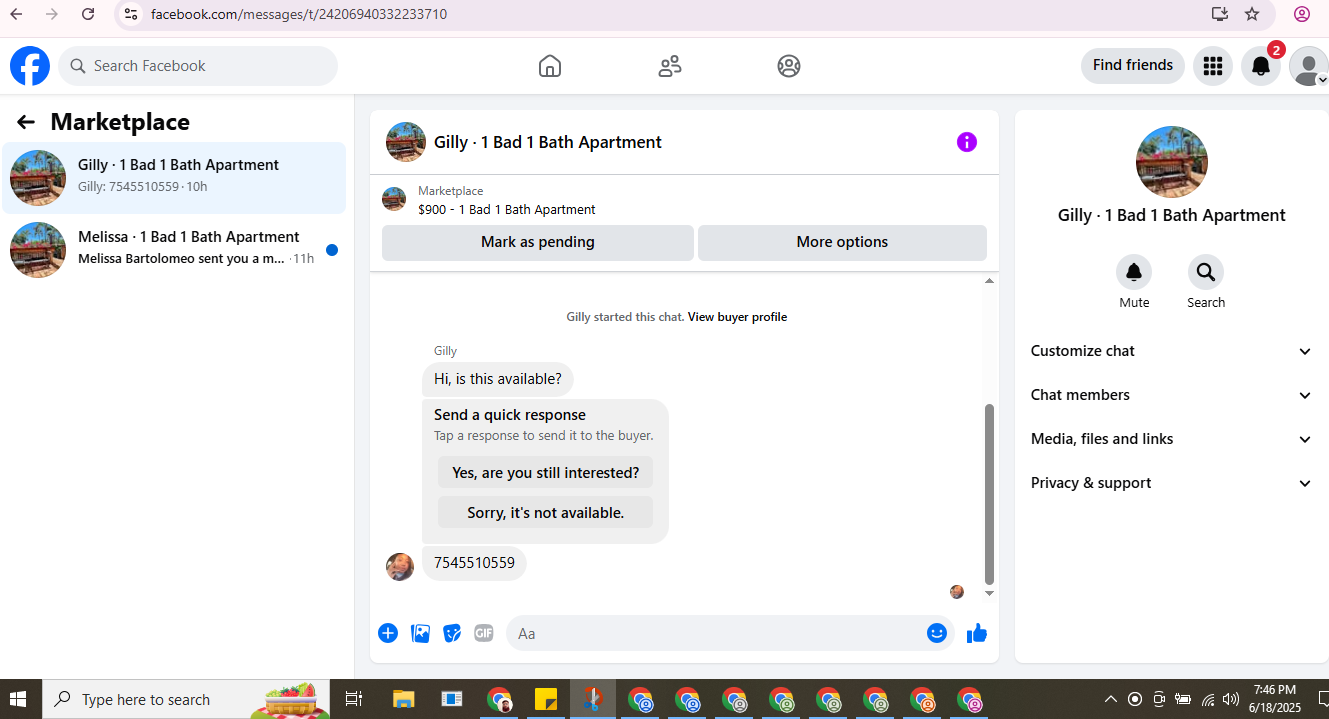Expand Media, files and links section
This screenshot has width=1329, height=719.
pos(1172,439)
